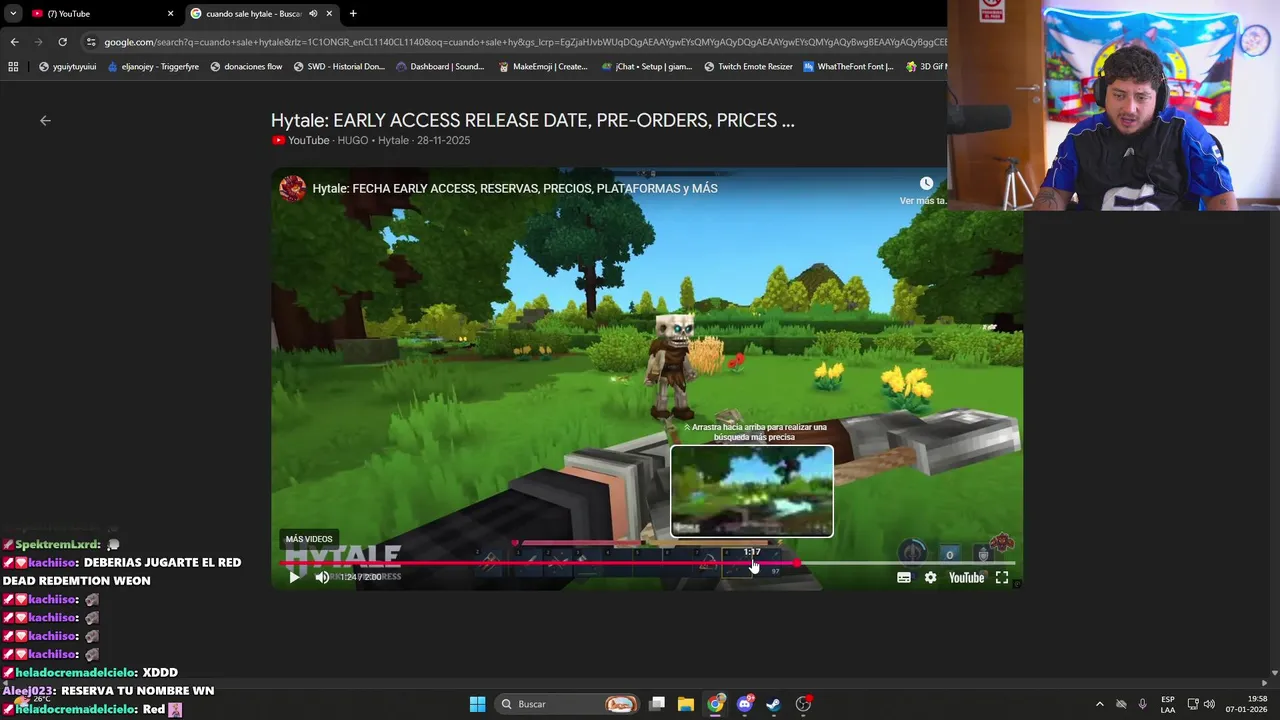Add video to Watch Later clock icon
Screen dimensions: 1280x720
click(x=926, y=184)
